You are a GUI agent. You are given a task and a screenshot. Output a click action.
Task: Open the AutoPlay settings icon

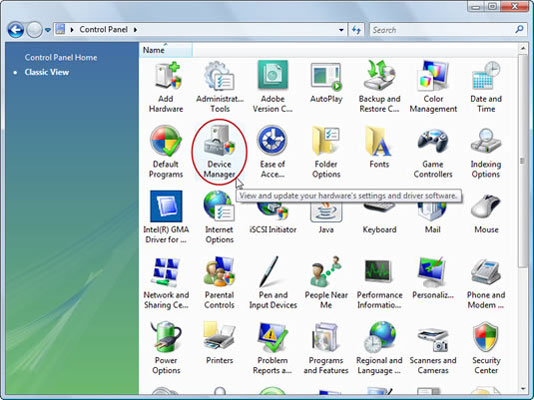coord(326,82)
